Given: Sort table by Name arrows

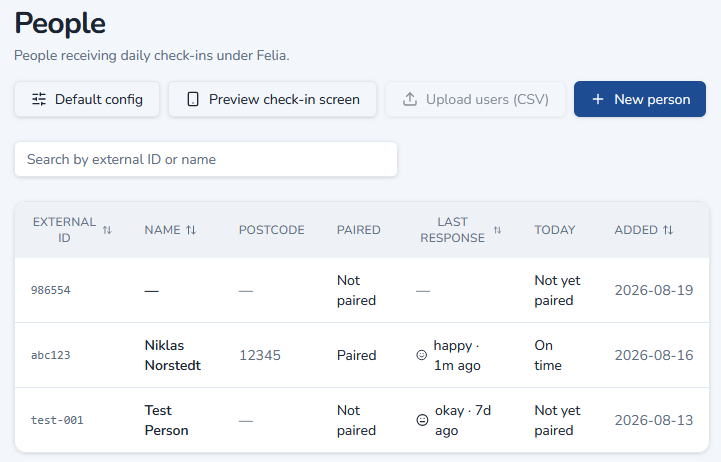Looking at the screenshot, I should [x=191, y=230].
